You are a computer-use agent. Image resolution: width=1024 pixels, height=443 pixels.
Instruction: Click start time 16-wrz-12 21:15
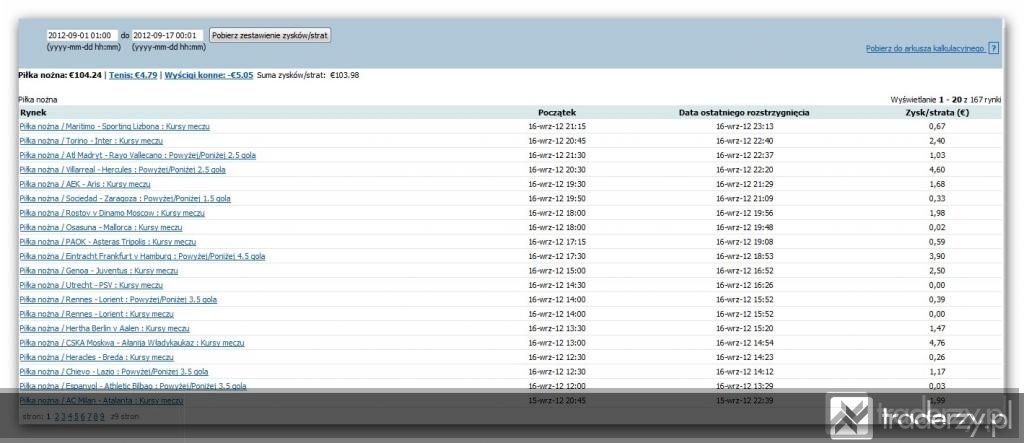(557, 127)
